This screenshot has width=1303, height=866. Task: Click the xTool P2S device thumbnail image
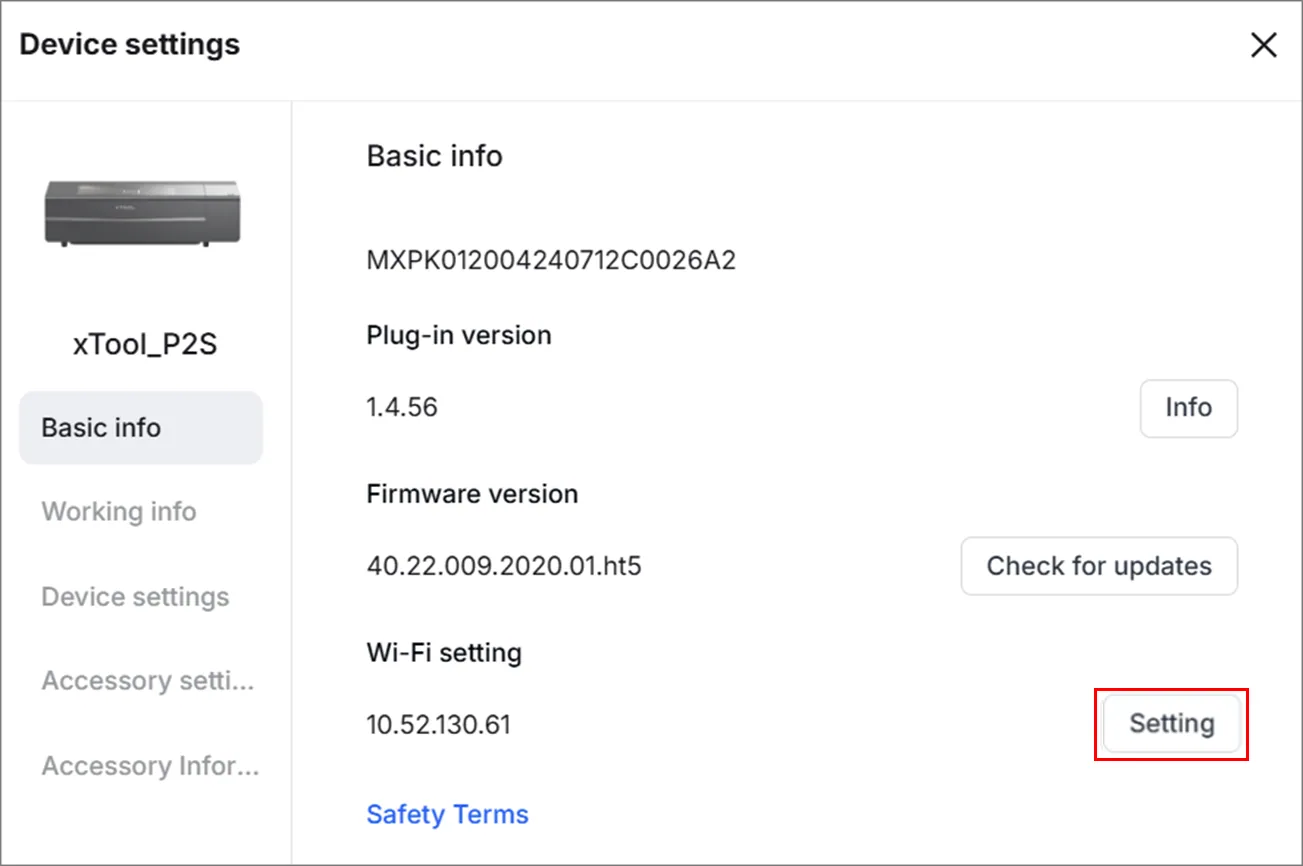click(142, 213)
